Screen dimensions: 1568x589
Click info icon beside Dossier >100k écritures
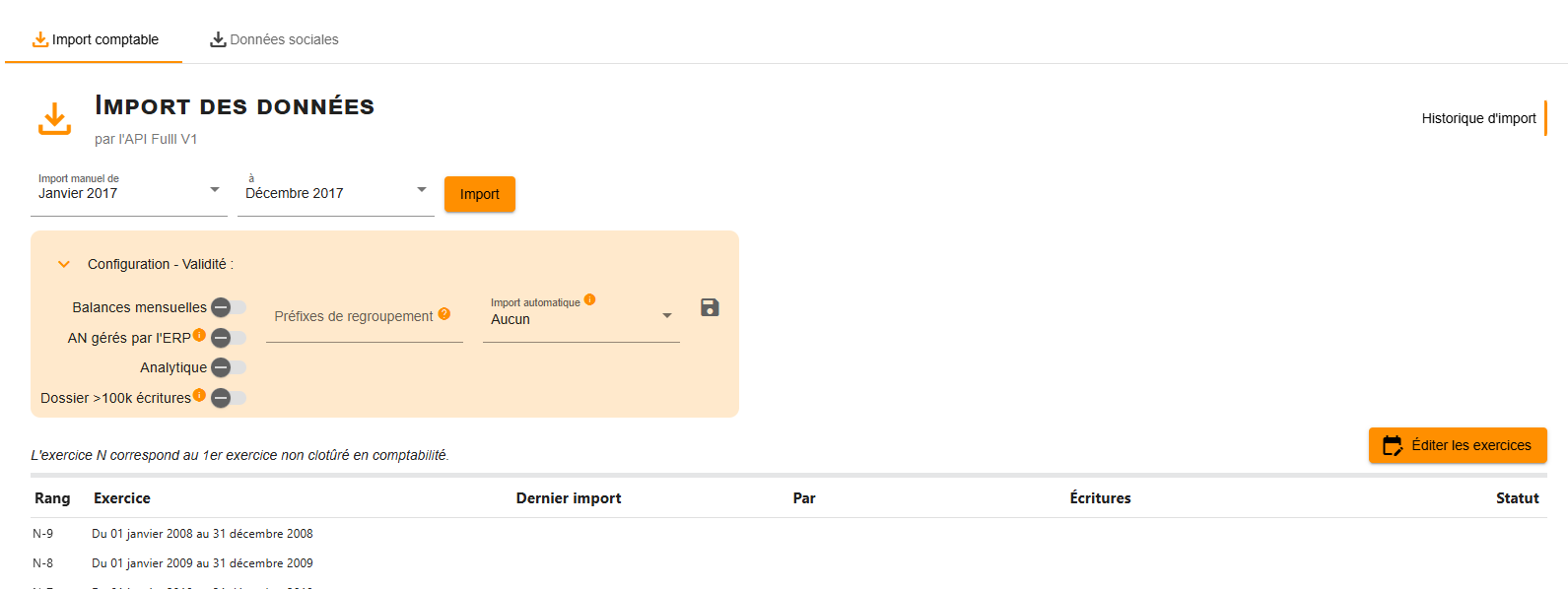199,395
